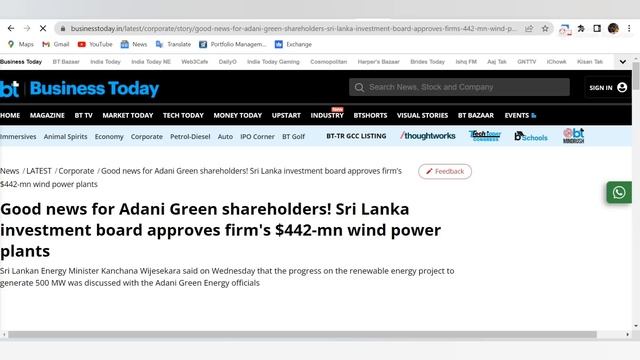Screen dimensions: 640x360
Task: Go back using the browser back arrow
Action: coord(11,28)
